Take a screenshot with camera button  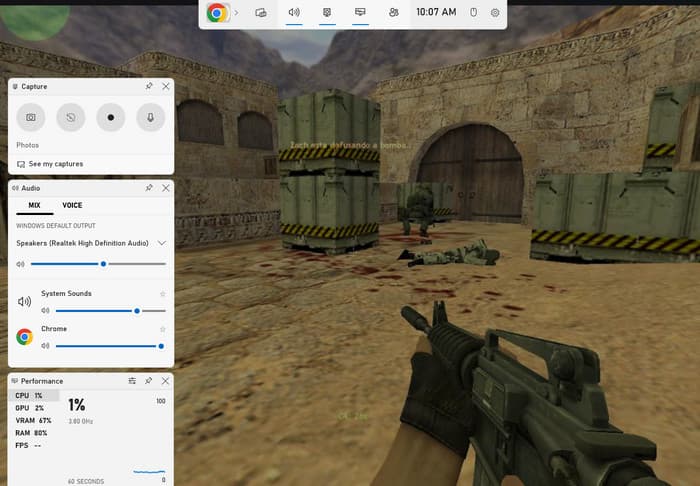click(x=31, y=117)
